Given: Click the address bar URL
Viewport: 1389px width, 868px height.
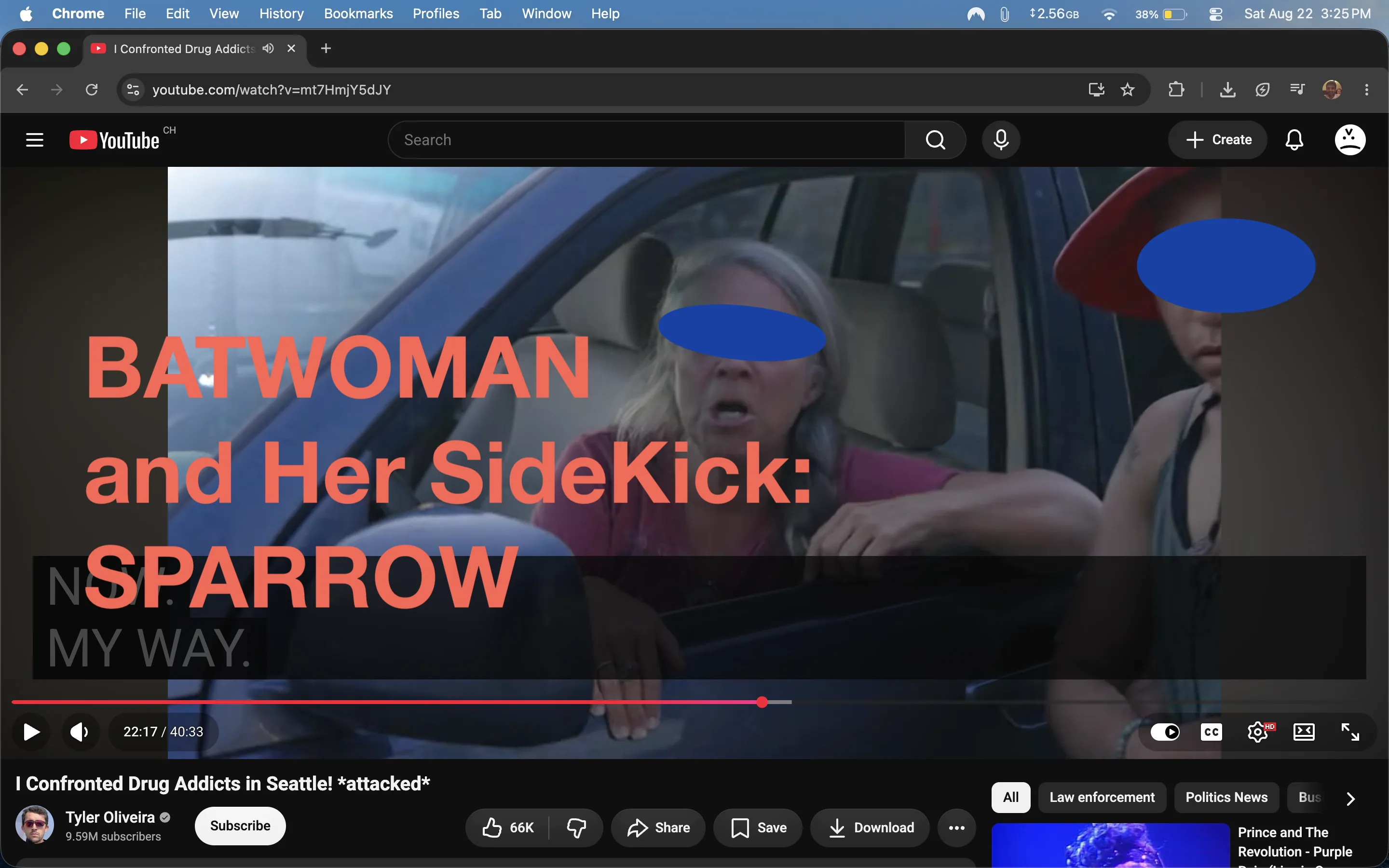Looking at the screenshot, I should pos(272,90).
